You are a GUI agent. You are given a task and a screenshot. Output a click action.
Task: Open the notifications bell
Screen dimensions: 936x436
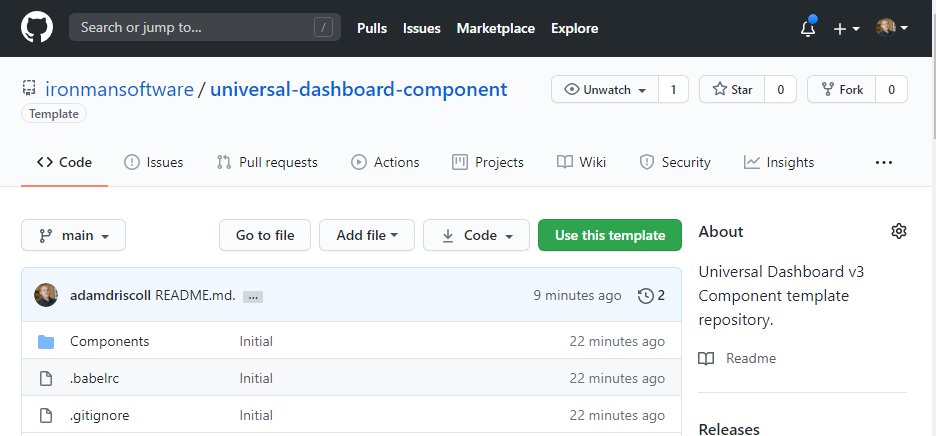click(x=808, y=28)
